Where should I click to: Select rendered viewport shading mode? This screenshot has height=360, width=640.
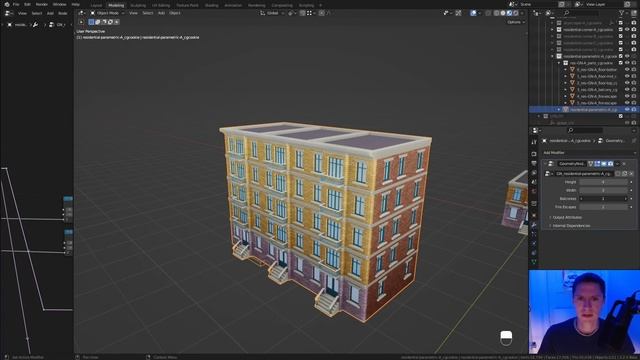(x=516, y=13)
